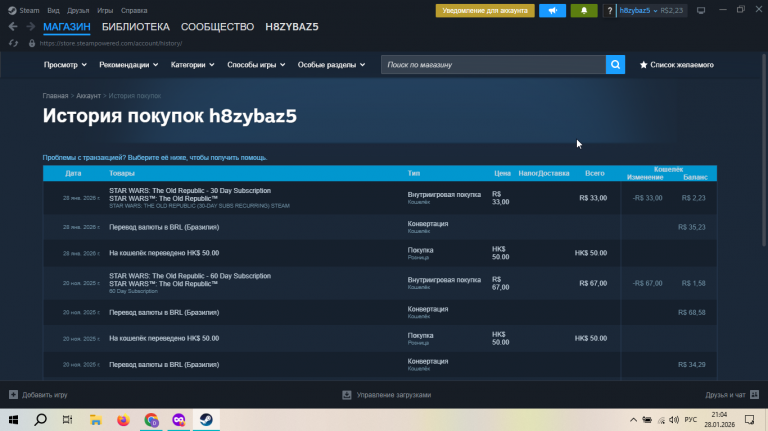Expand the Особые разделы dropdown
The height and width of the screenshot is (431, 768).
click(x=328, y=65)
